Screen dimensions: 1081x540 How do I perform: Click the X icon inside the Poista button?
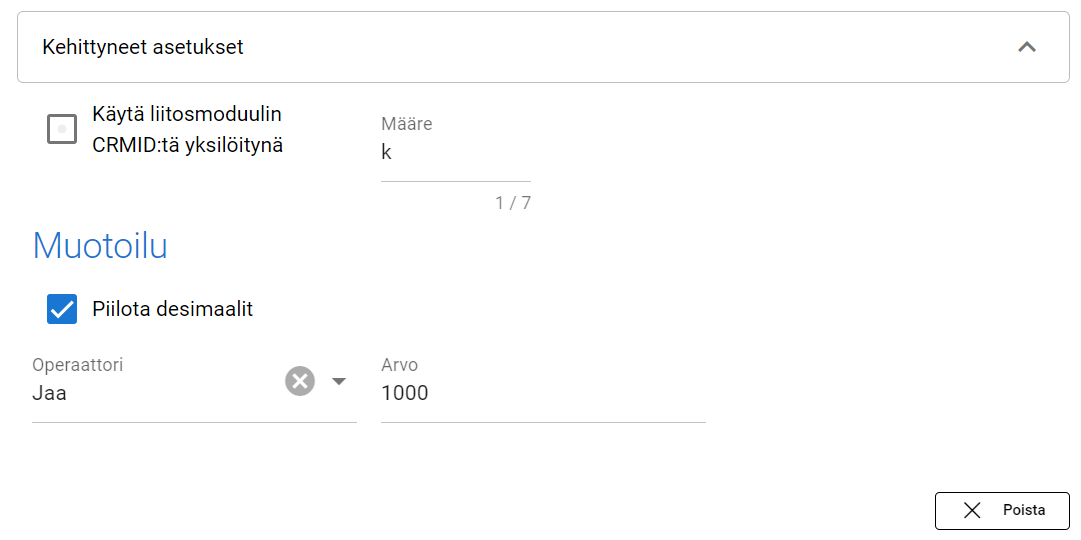(972, 510)
